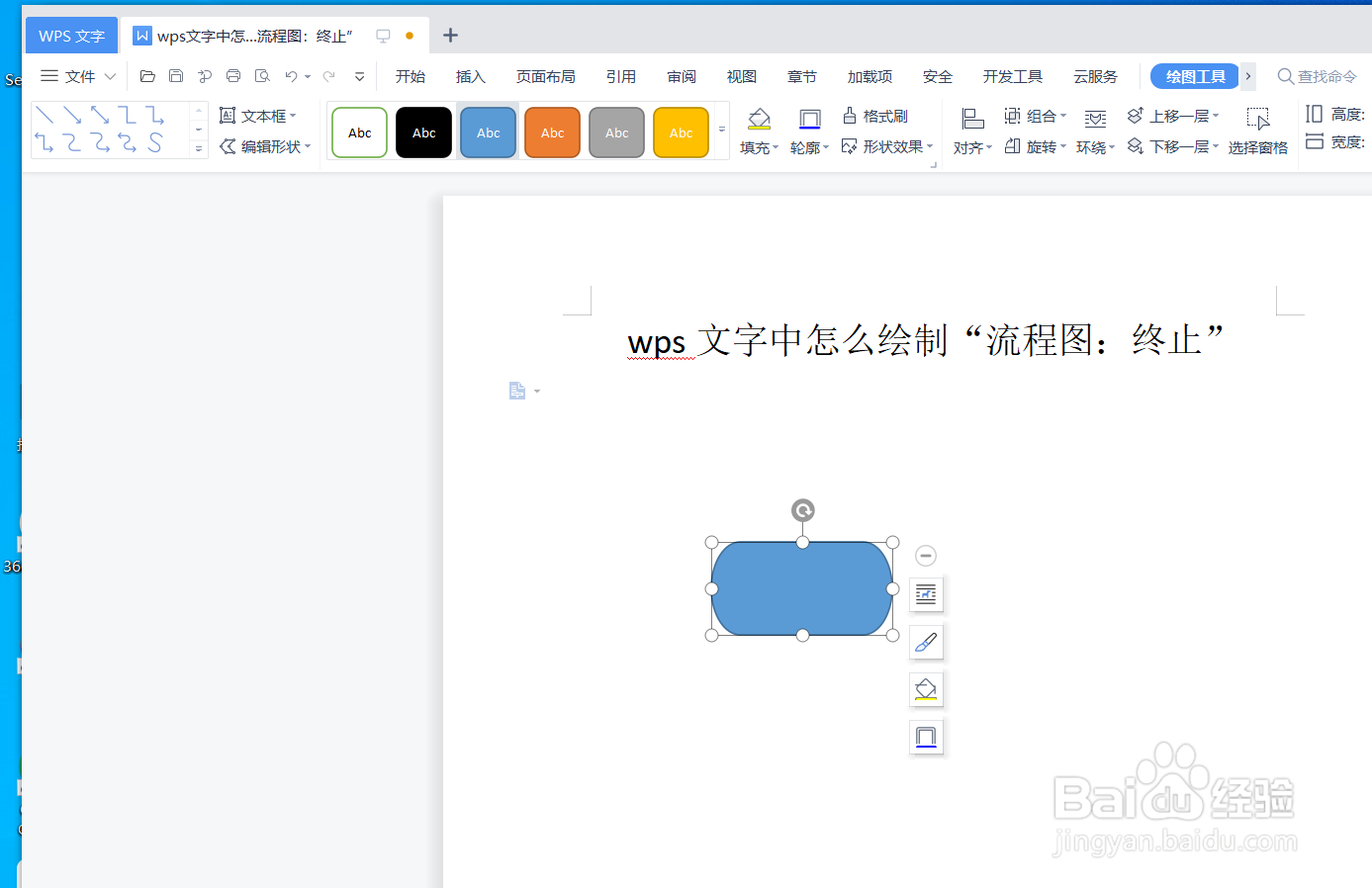Click the print icon
Screen dimensions: 1372x888
click(x=233, y=76)
